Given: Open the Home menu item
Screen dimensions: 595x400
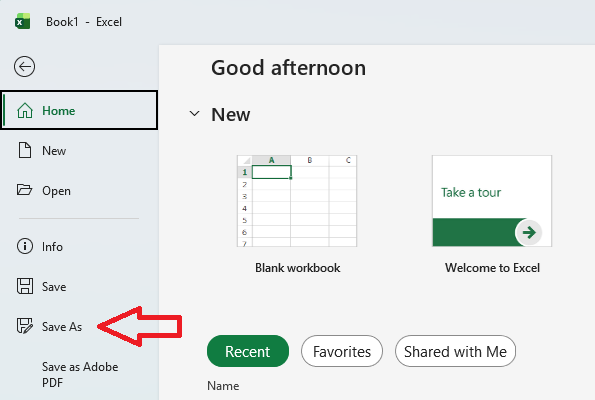Looking at the screenshot, I should 79,110.
